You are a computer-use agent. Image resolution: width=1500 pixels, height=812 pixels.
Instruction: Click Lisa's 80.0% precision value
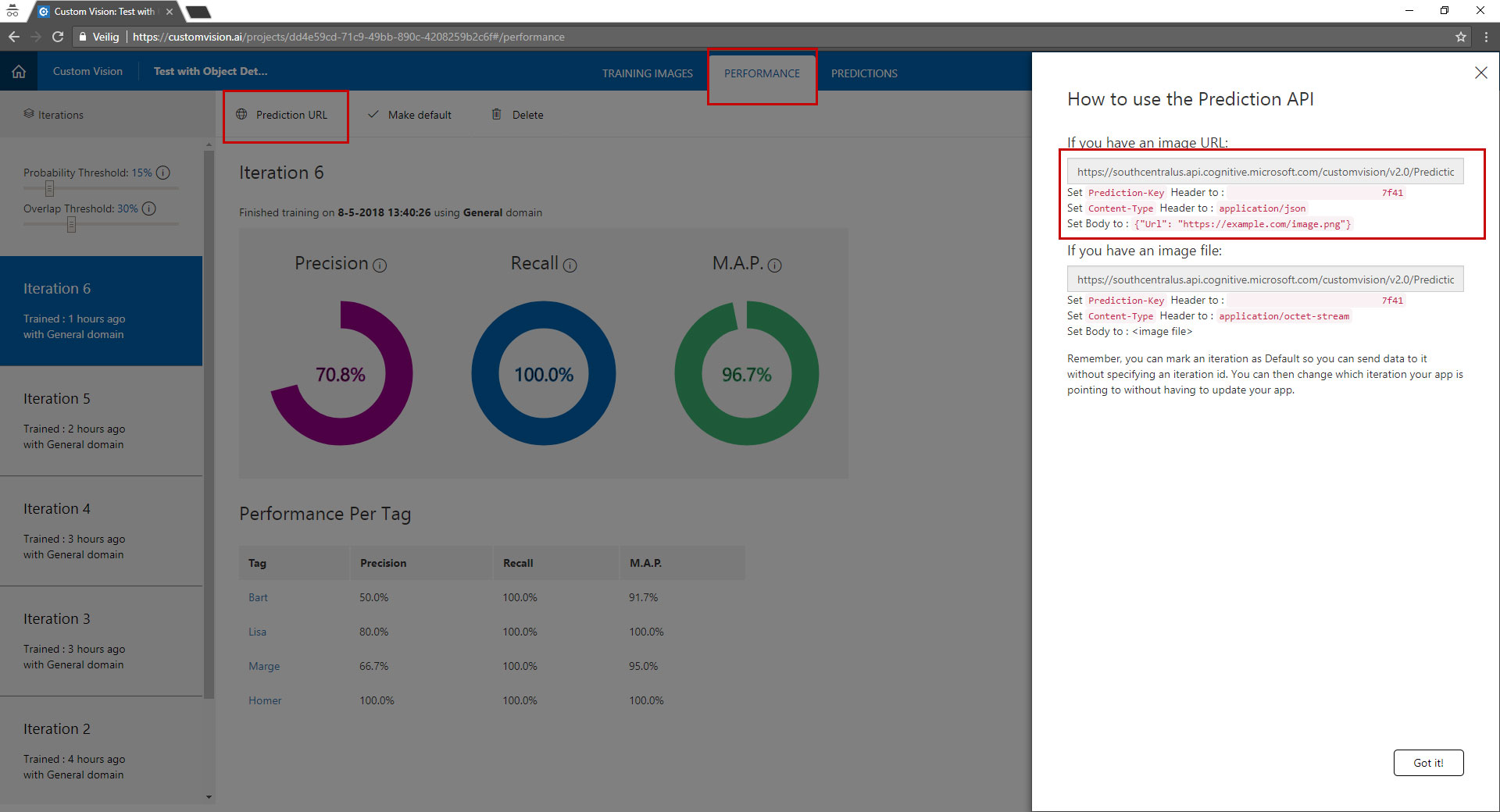click(373, 632)
